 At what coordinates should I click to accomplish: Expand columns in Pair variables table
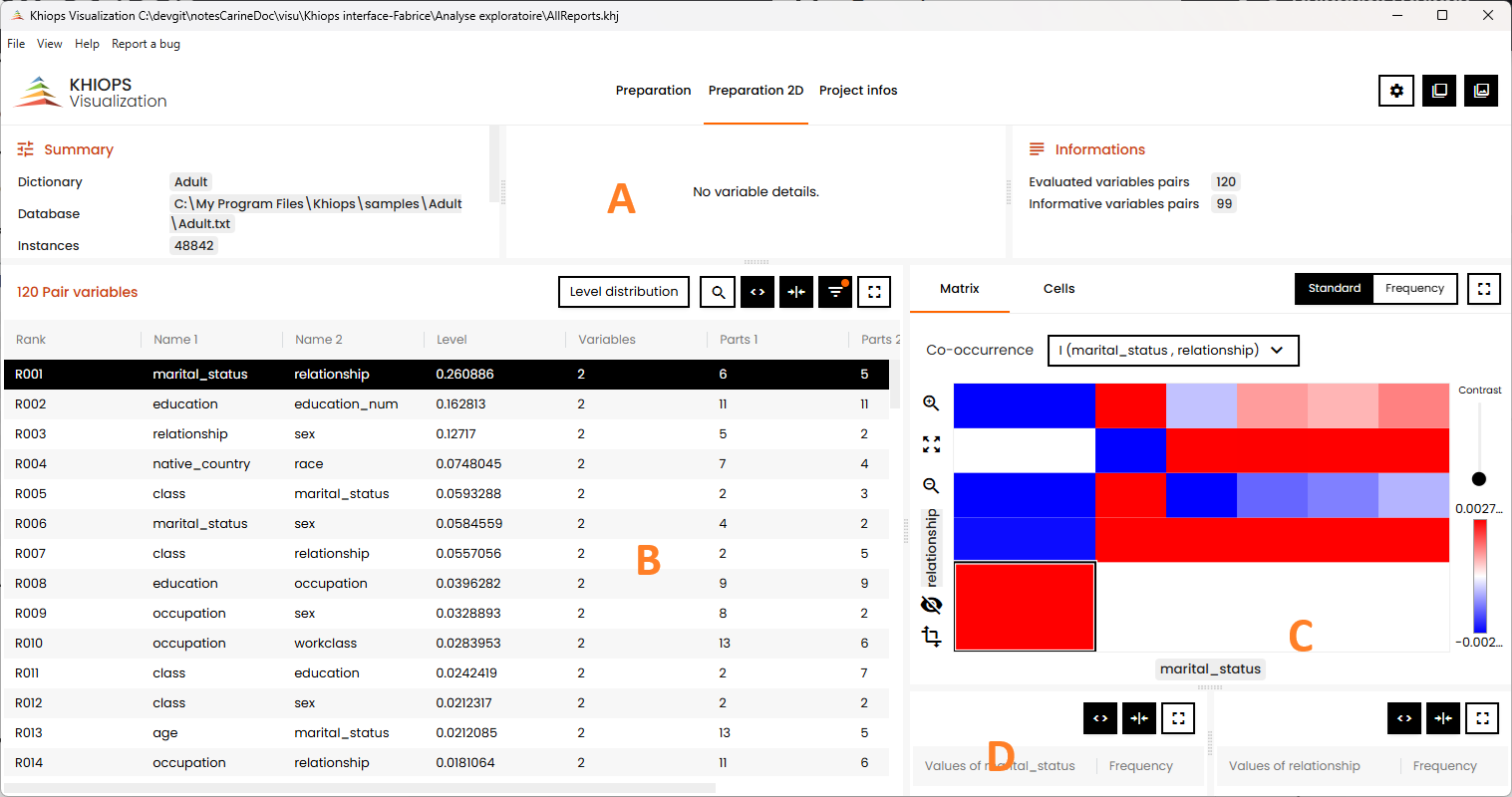tap(757, 292)
